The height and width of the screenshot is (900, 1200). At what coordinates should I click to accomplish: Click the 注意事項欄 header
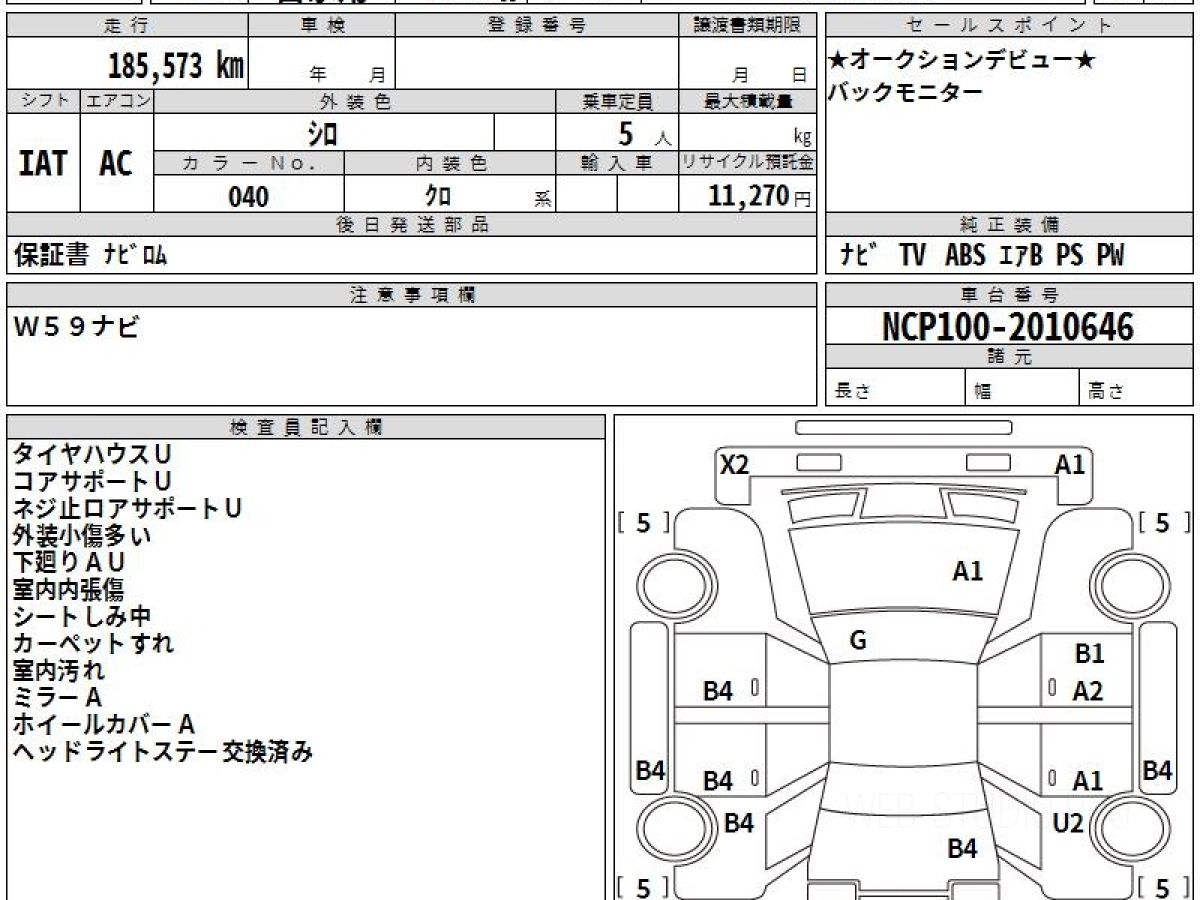(412, 295)
